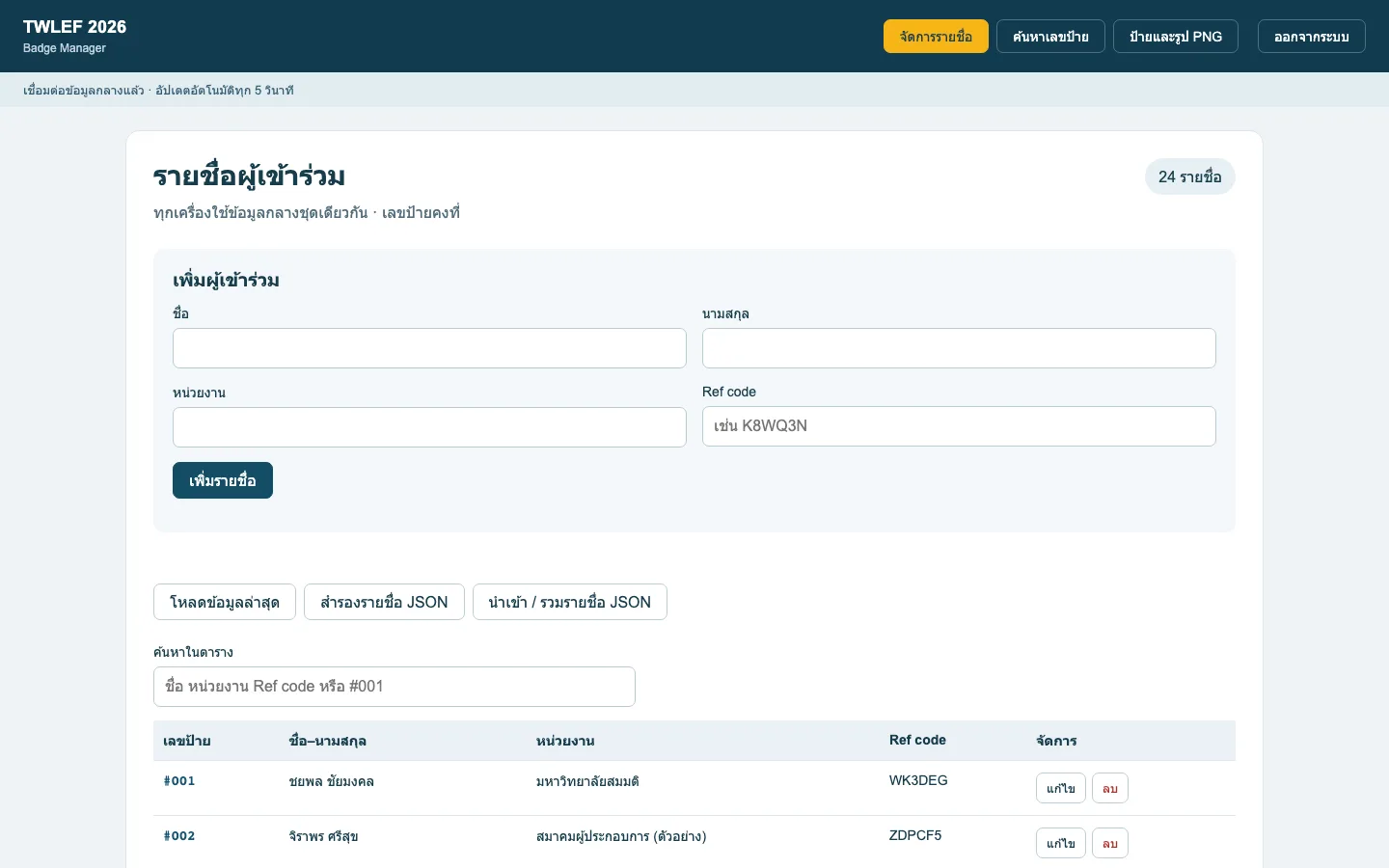Click ลบ for badge #001
The height and width of the screenshot is (868, 1389).
[1110, 788]
